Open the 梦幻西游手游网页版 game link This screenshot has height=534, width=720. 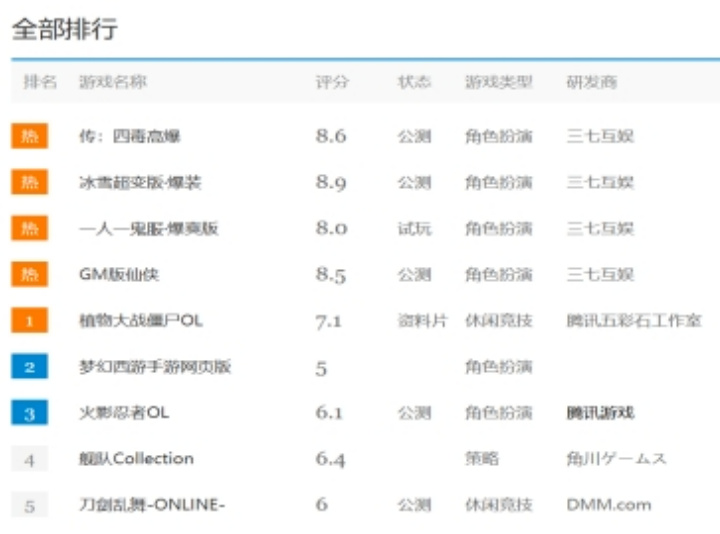pos(155,367)
